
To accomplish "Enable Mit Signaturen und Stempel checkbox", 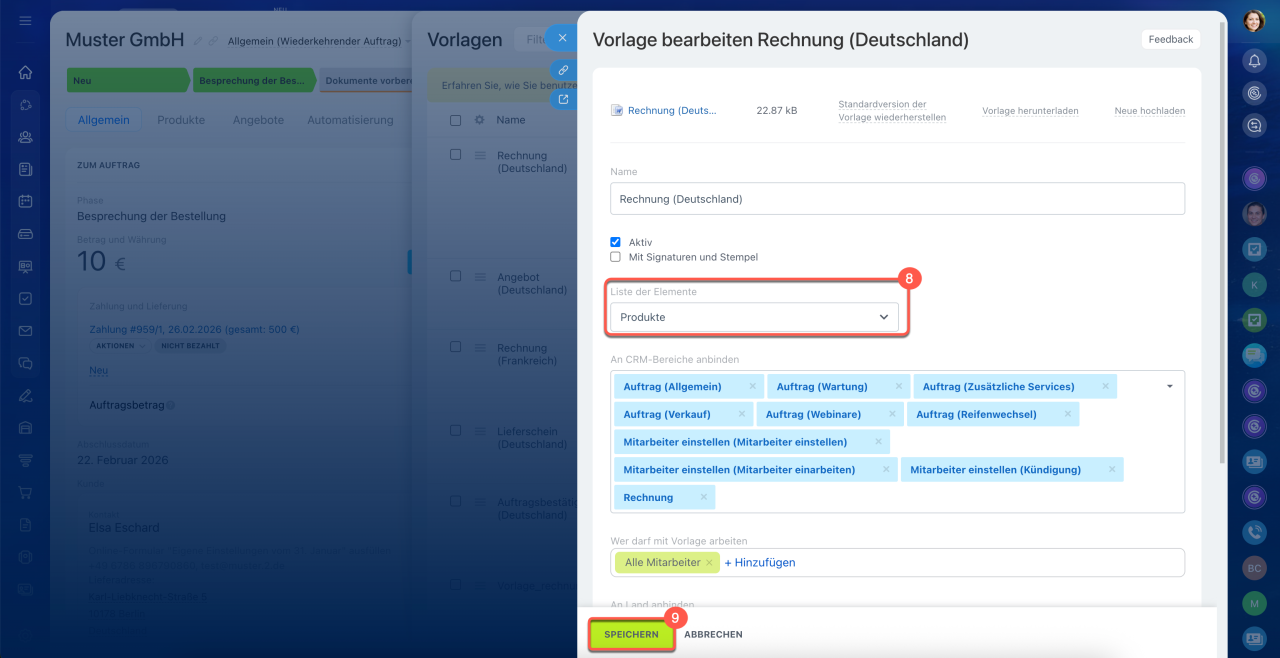I will [616, 257].
